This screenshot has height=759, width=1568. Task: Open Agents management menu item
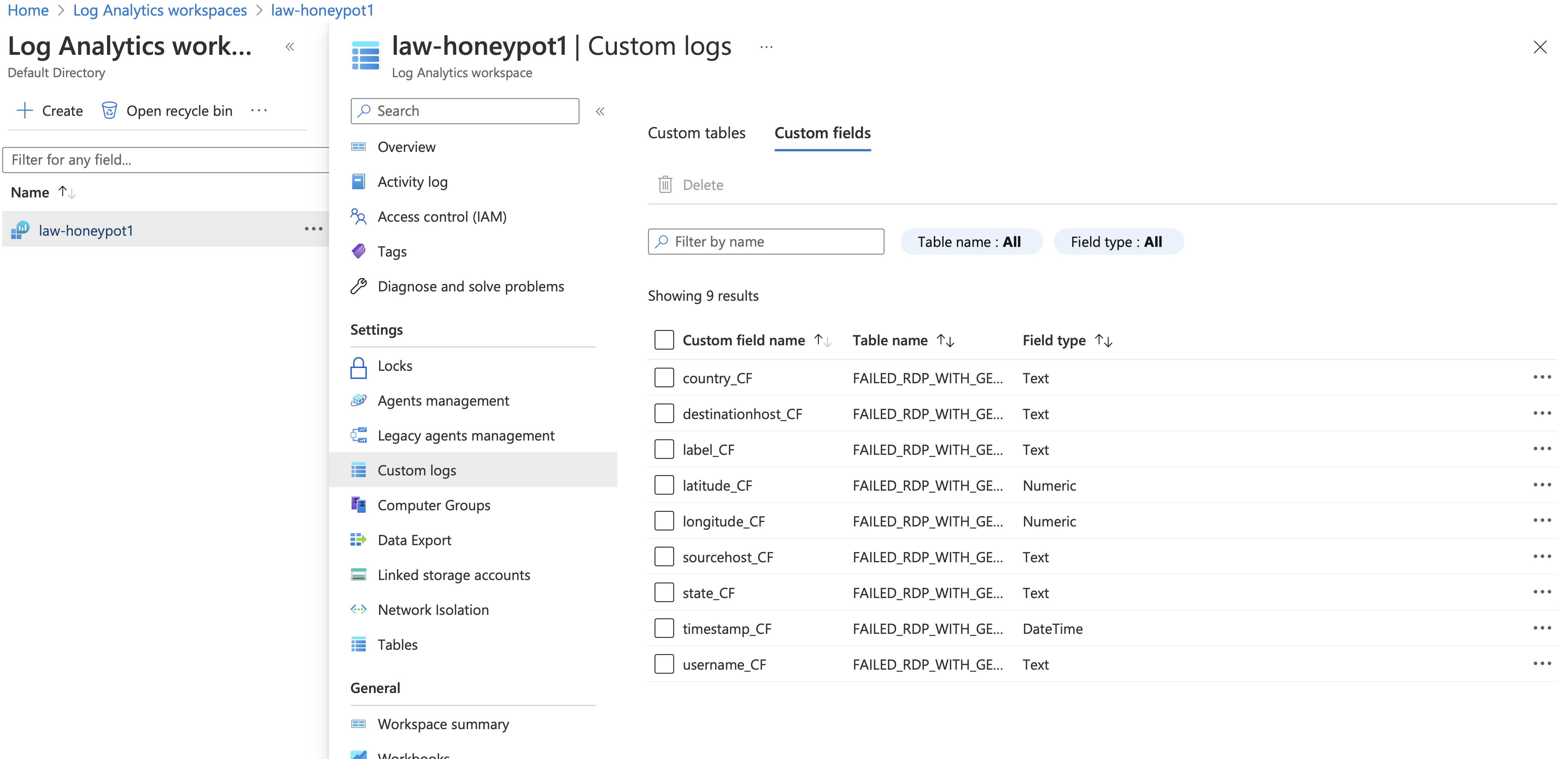click(x=443, y=400)
